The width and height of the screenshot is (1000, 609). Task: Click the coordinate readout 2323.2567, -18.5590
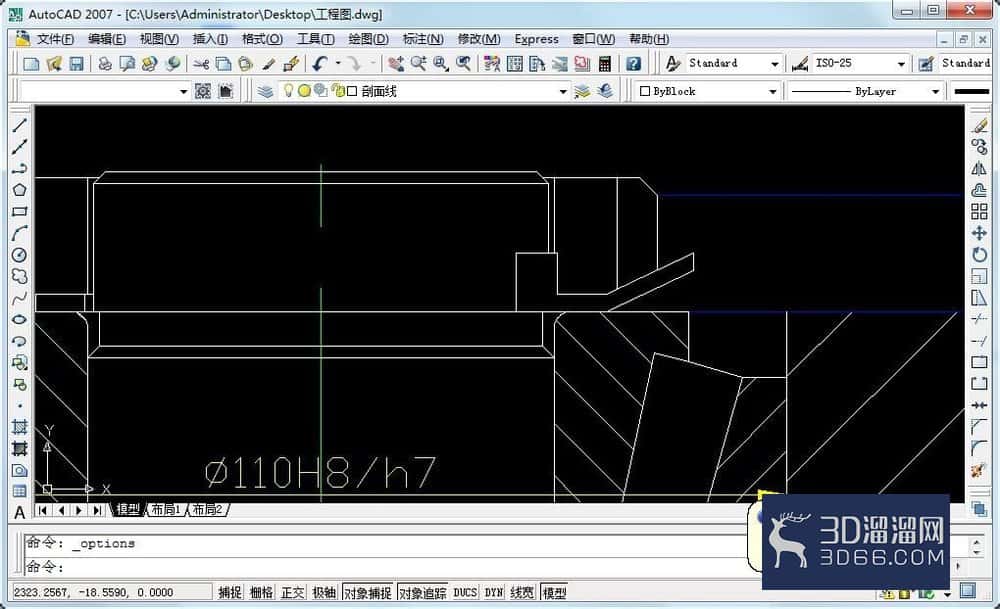[x=110, y=592]
